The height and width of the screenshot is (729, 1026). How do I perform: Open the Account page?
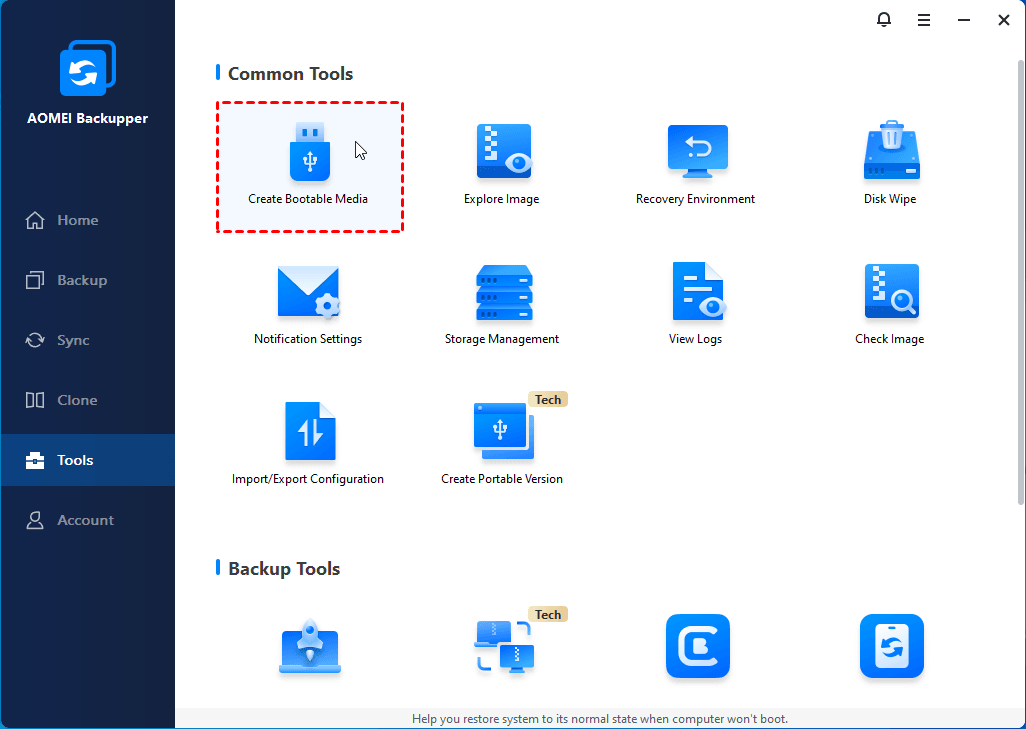click(85, 520)
